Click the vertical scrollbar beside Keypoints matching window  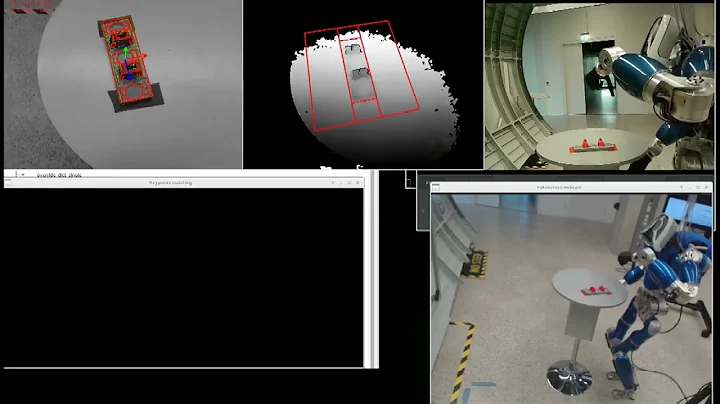coord(374,269)
